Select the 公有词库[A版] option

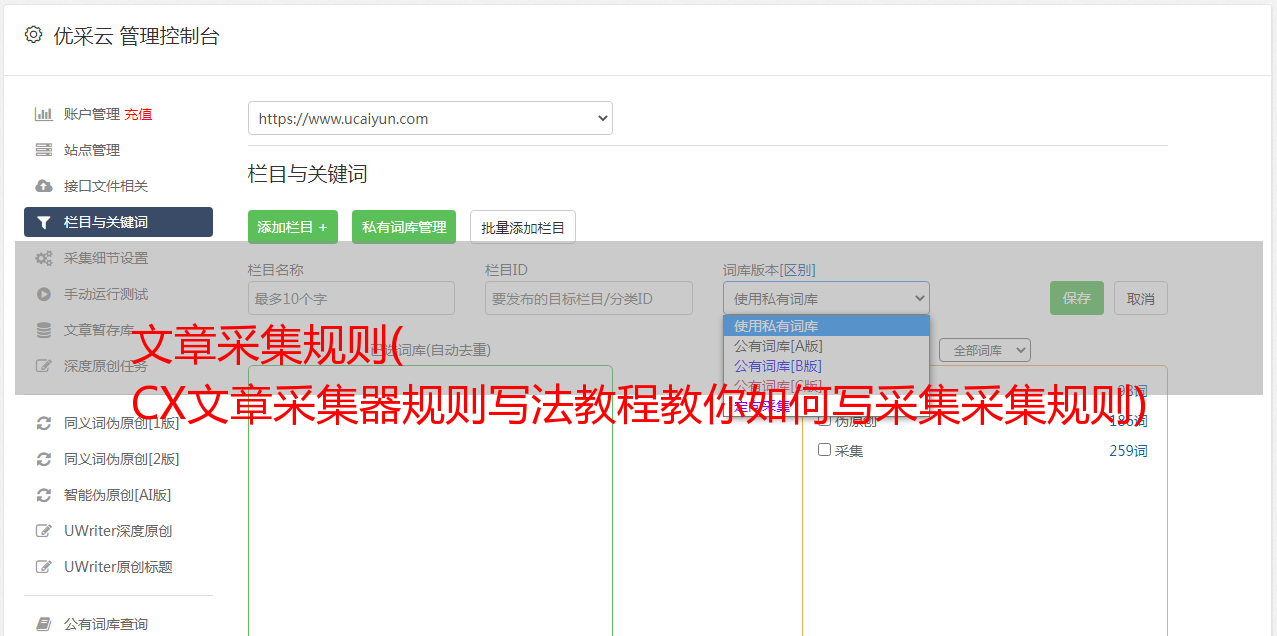(826, 346)
